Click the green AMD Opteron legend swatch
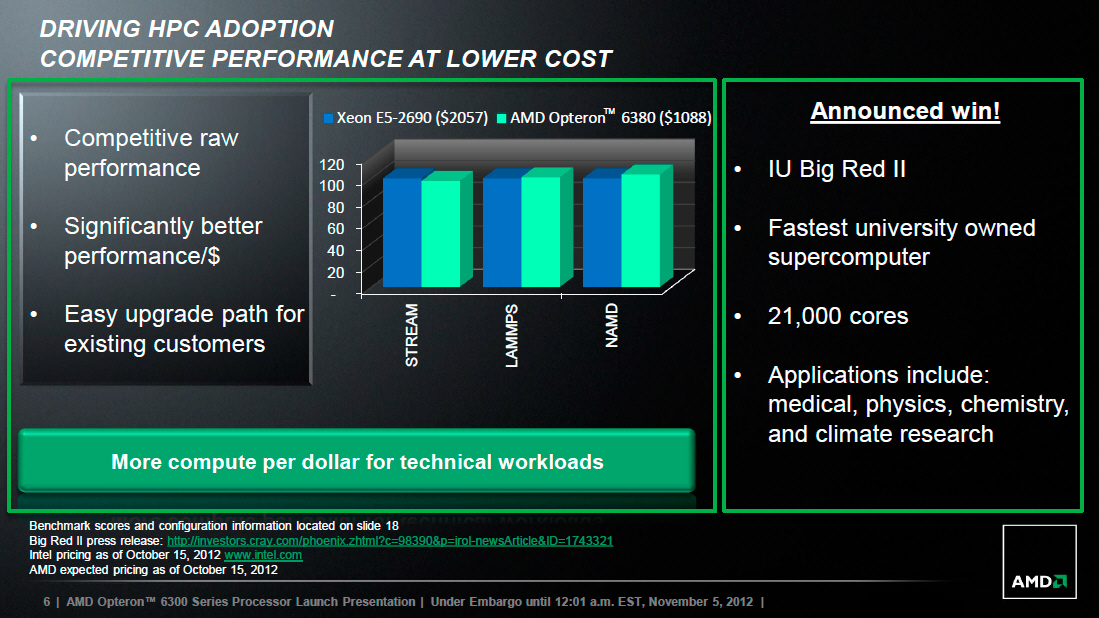1099x618 pixels. (501, 118)
